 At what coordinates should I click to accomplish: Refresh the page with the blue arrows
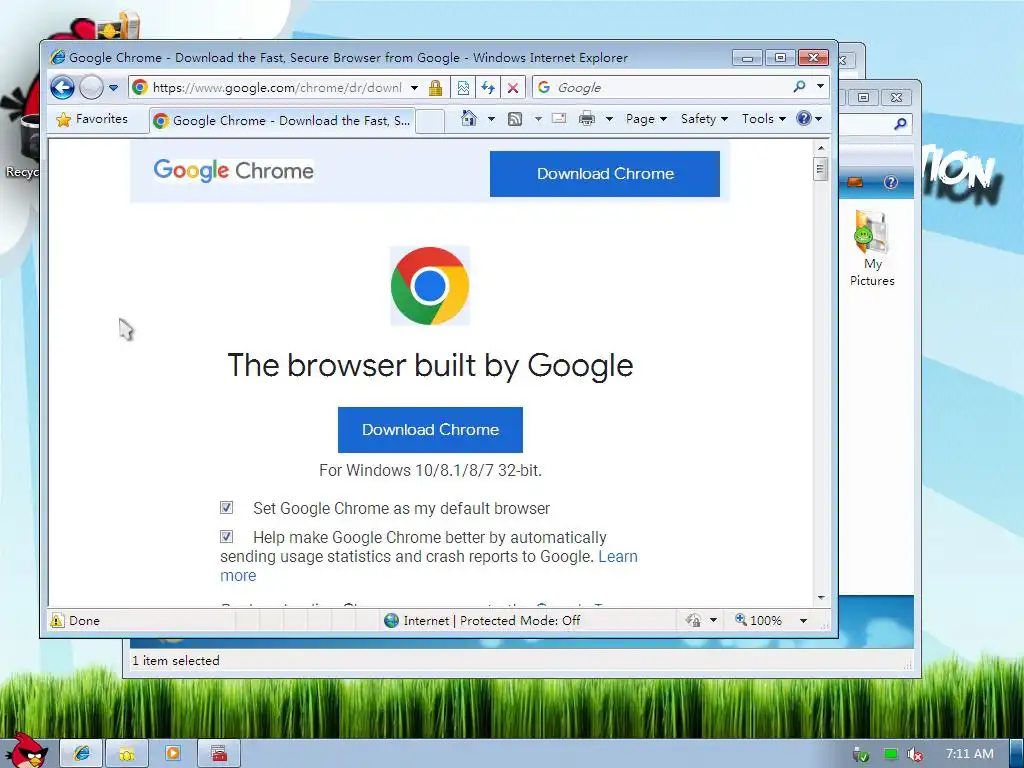488,88
